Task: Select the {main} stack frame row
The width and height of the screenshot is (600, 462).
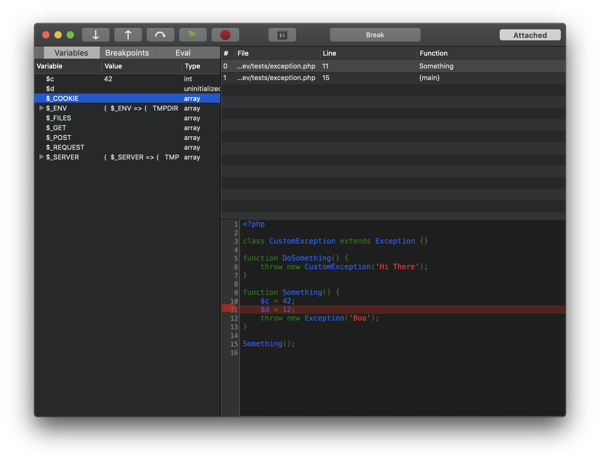Action: point(390,78)
